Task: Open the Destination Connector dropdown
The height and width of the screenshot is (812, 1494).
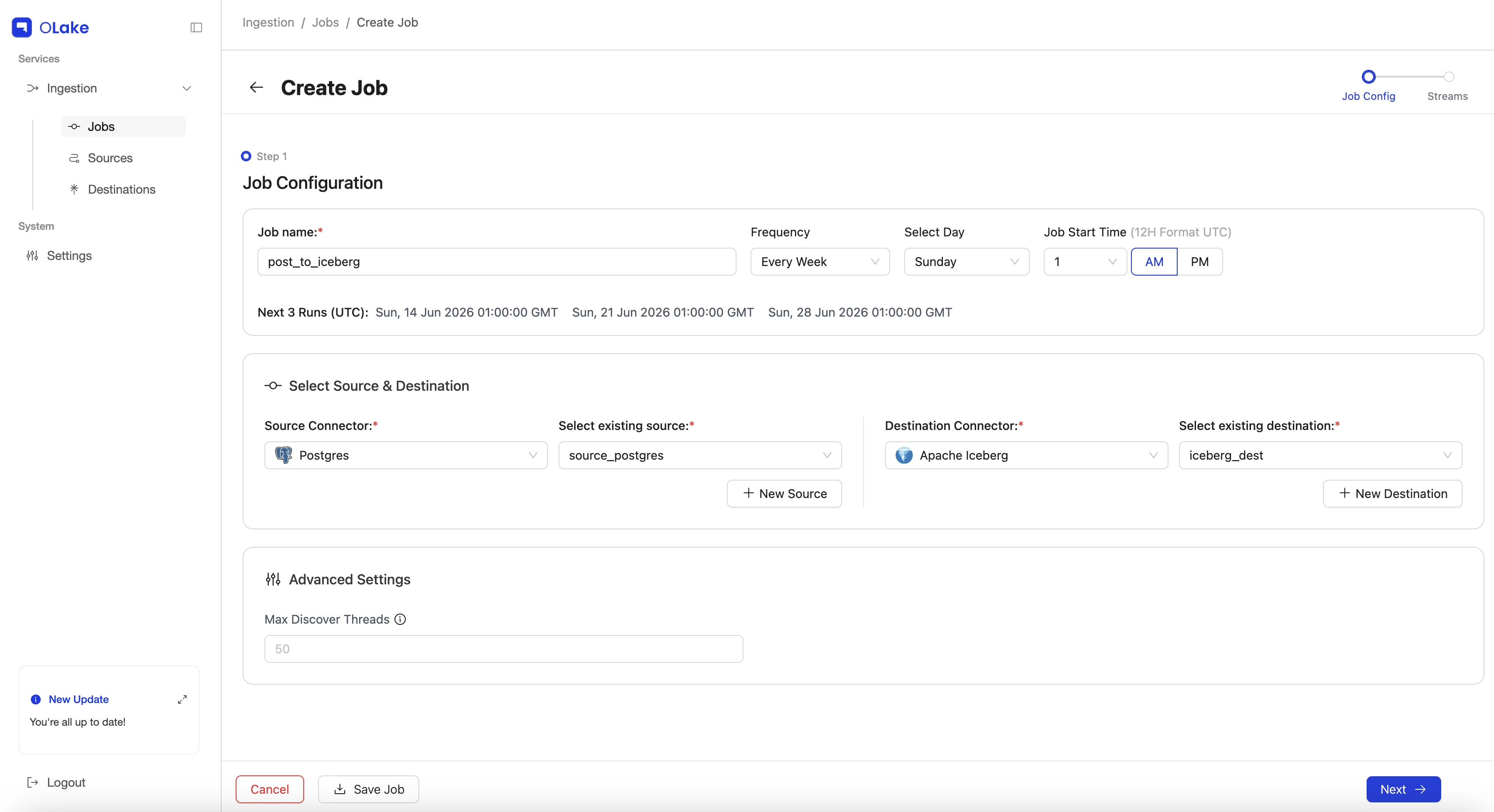Action: (1027, 455)
